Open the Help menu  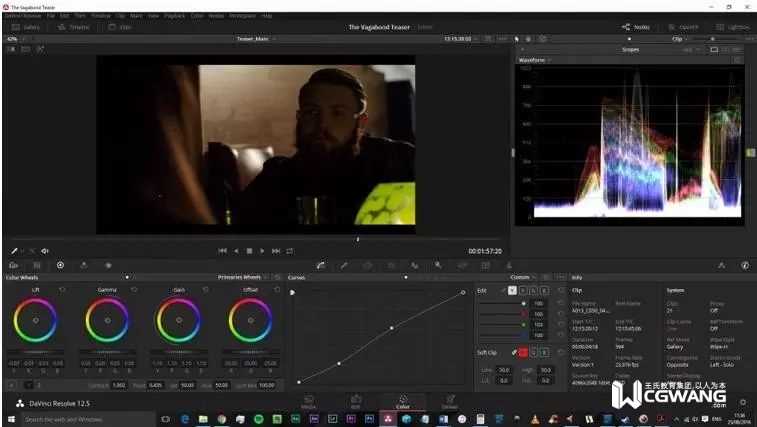266,16
